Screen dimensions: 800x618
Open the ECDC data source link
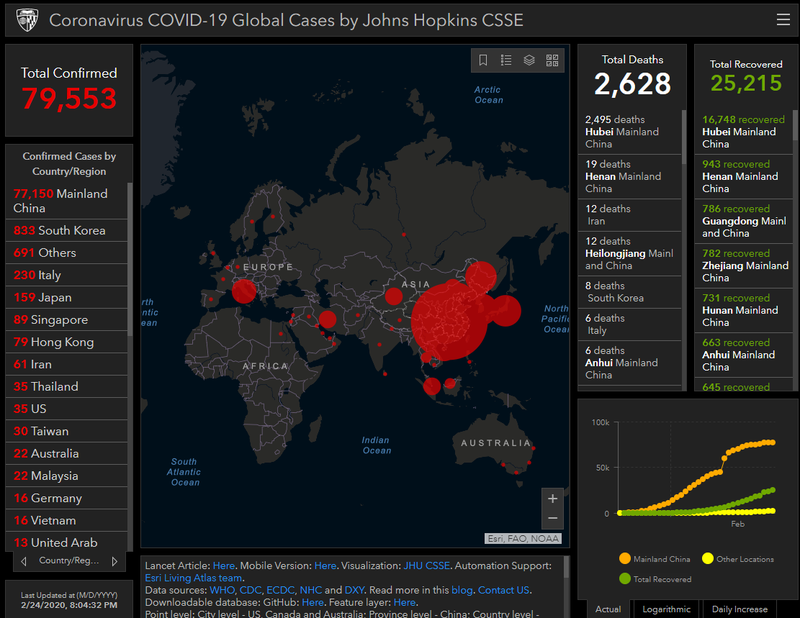coord(281,590)
